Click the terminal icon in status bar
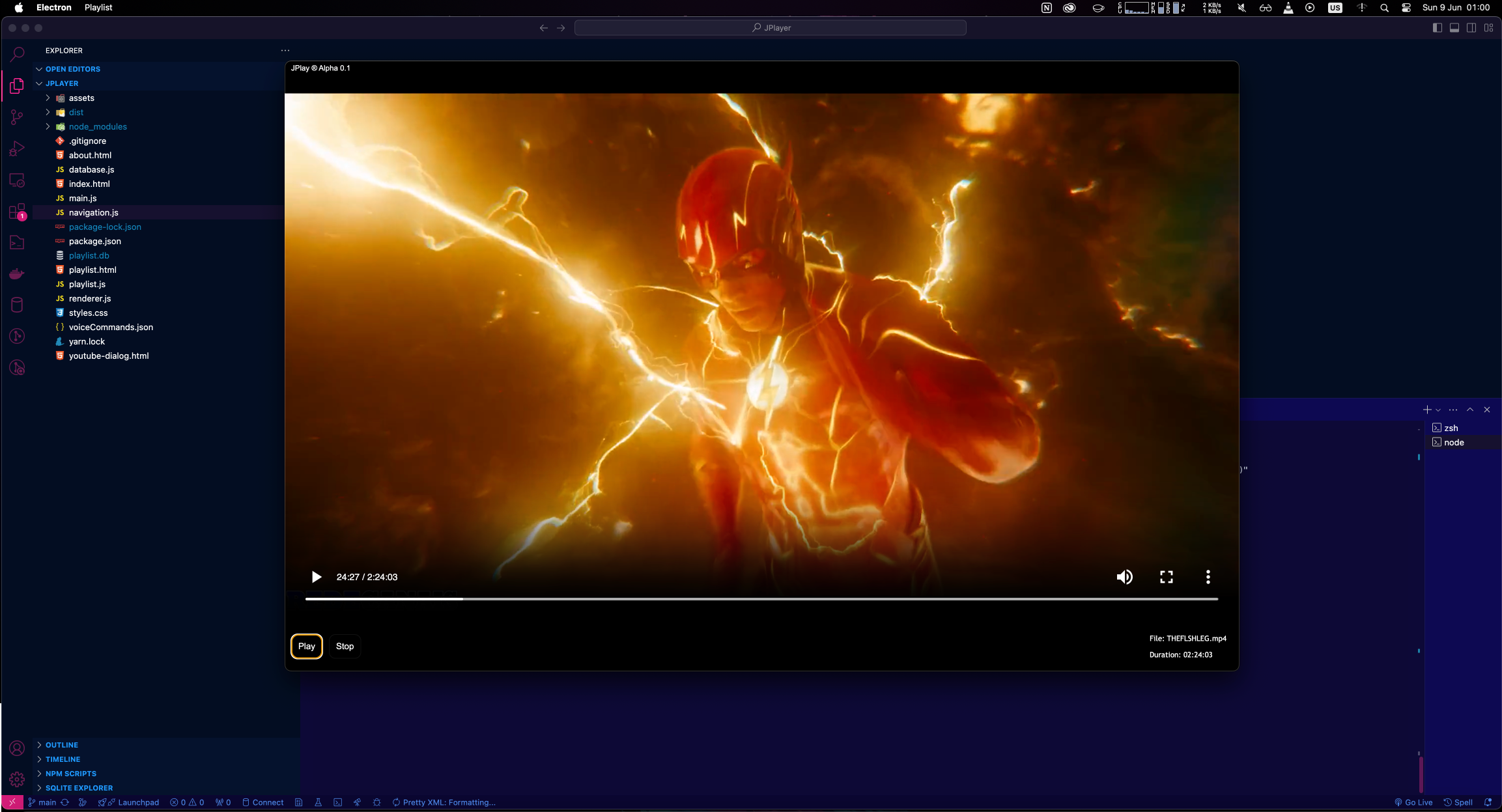The image size is (1502, 812). pyautogui.click(x=337, y=802)
